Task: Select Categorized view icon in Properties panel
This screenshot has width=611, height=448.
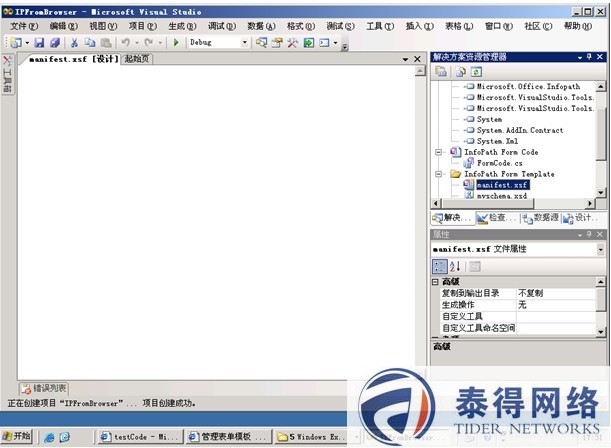Action: pos(440,266)
